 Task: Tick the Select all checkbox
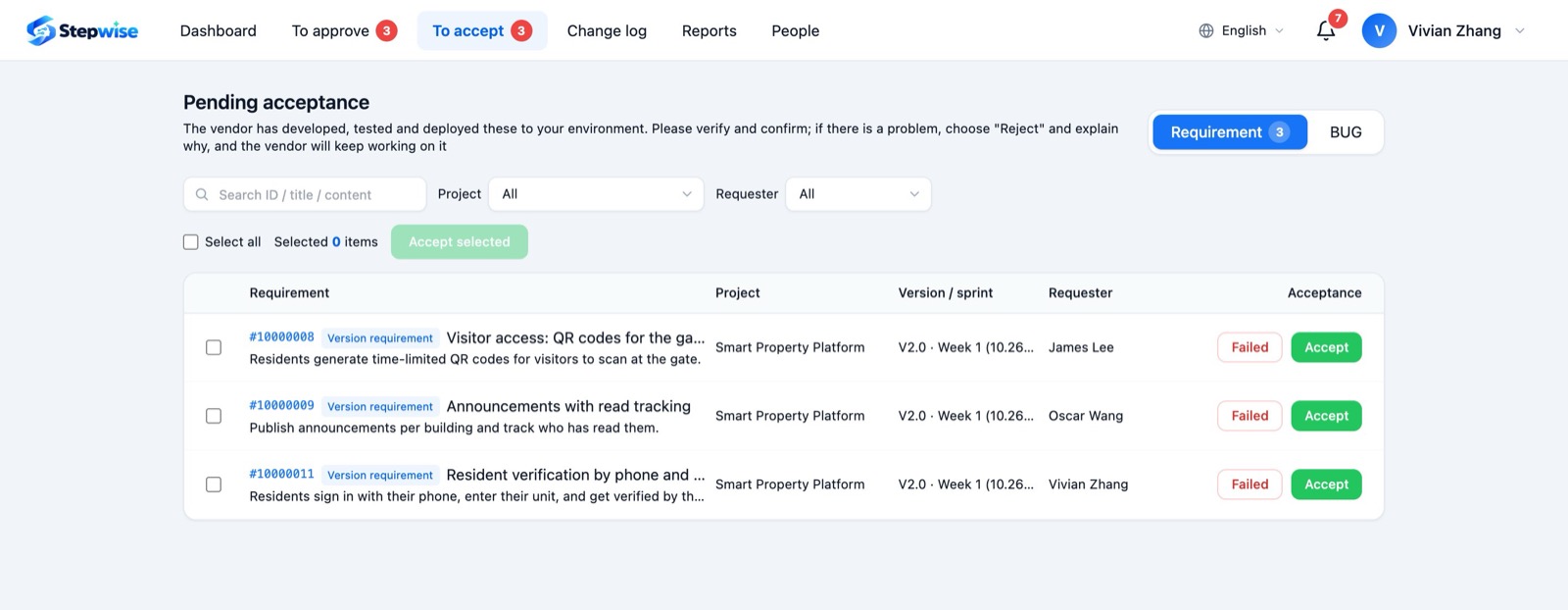191,242
